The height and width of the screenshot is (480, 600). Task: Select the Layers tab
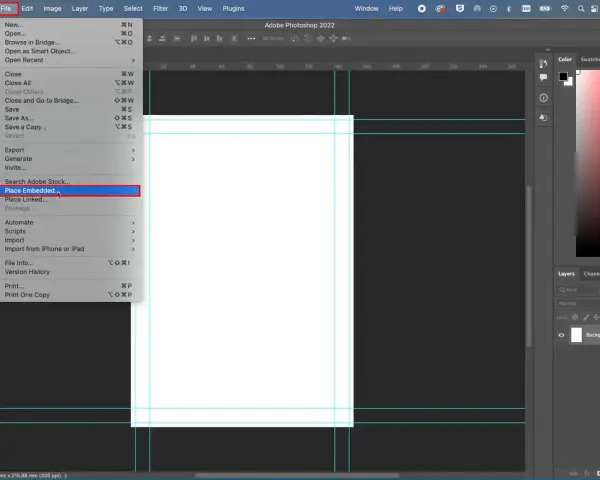click(566, 274)
